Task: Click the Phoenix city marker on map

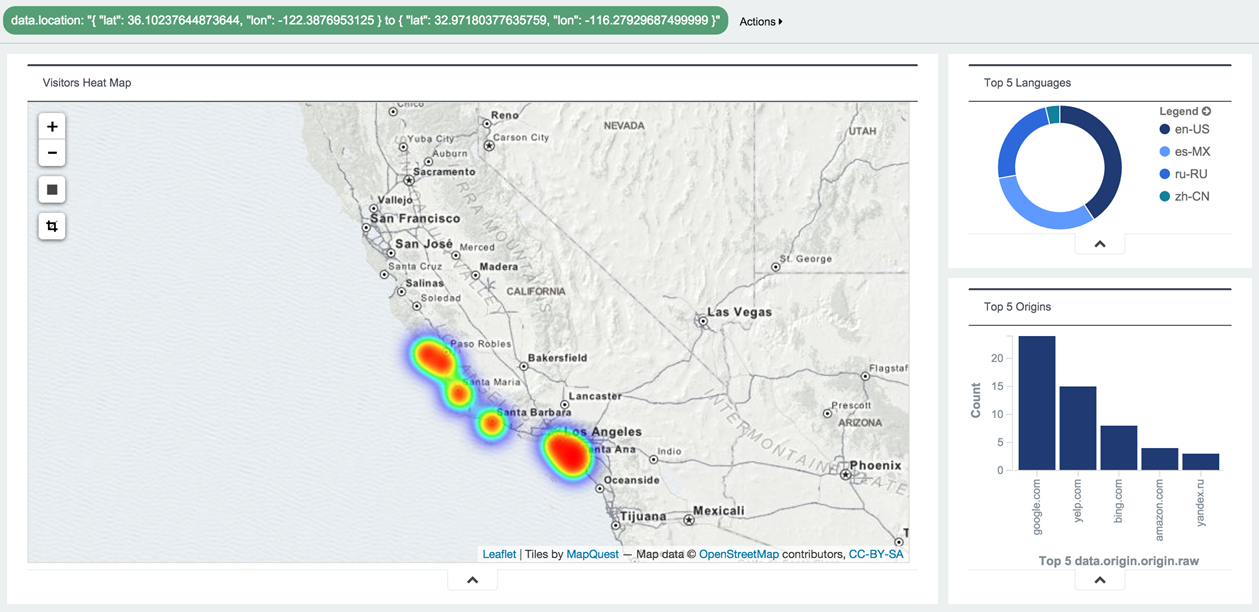Action: [846, 477]
